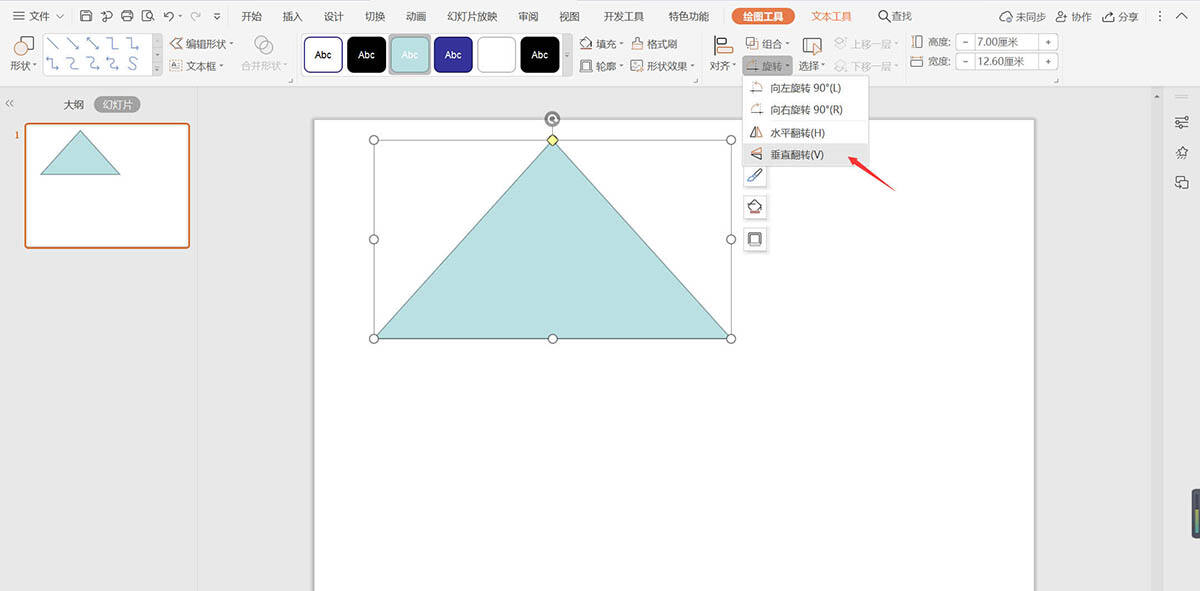The image size is (1200, 591).
Task: Click Edit Shape (编辑形状)
Action: (201, 44)
